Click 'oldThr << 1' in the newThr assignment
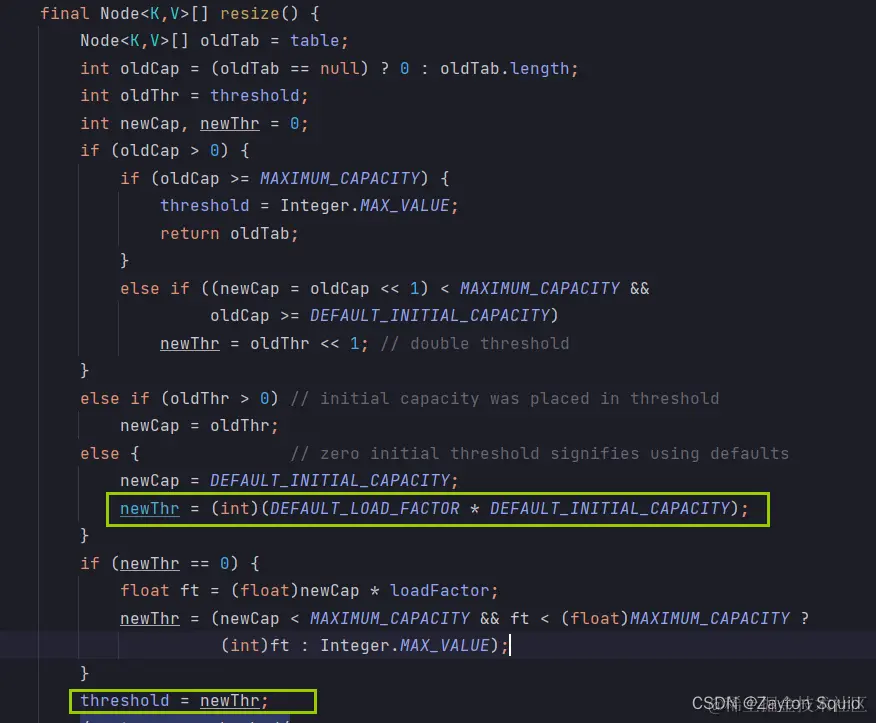Image resolution: width=876 pixels, height=723 pixels. pos(304,343)
